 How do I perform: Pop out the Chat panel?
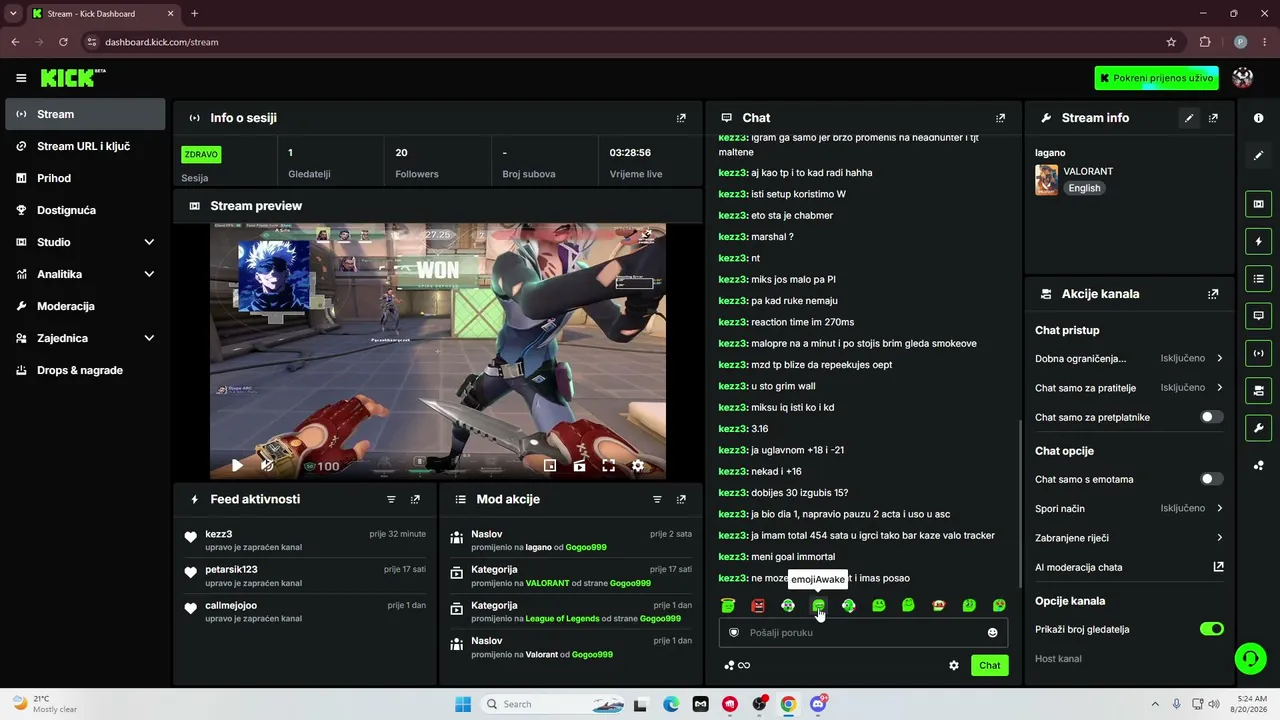(1000, 118)
